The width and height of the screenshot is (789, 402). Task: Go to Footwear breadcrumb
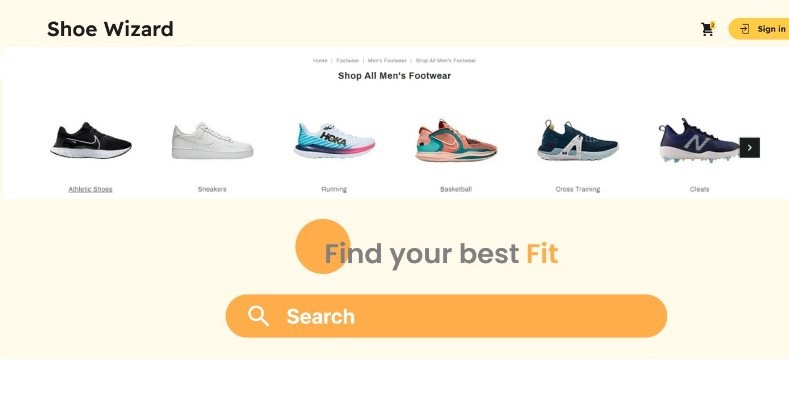347,60
